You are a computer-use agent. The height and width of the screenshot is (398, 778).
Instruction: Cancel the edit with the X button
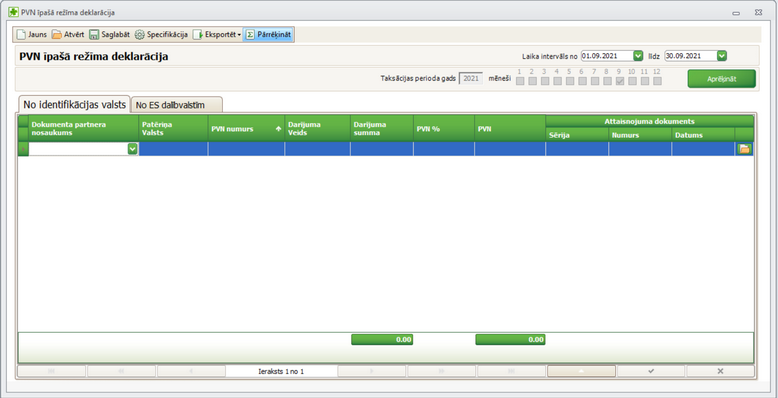(720, 371)
